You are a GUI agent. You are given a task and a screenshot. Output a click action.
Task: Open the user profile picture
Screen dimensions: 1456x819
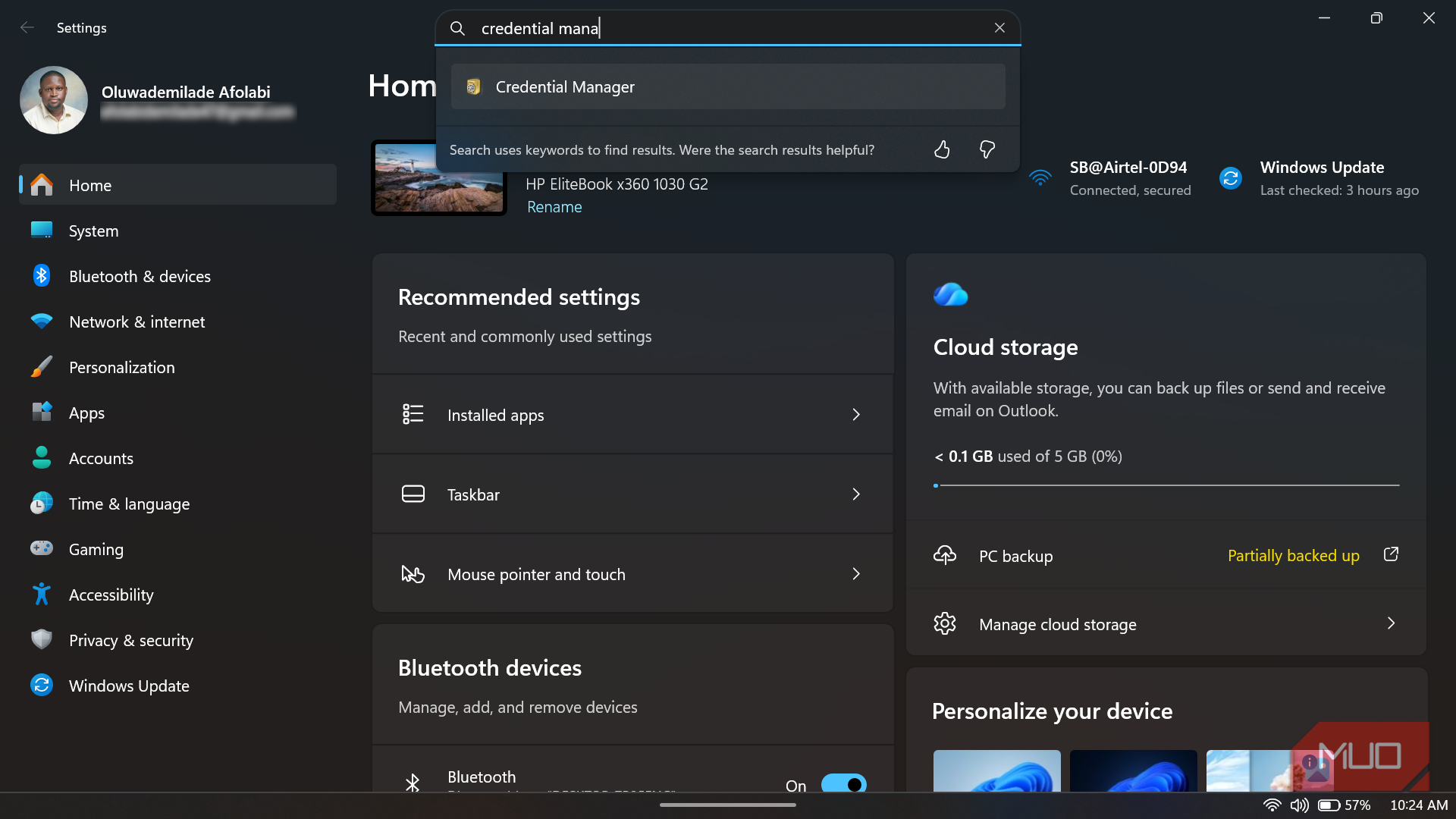pos(53,100)
